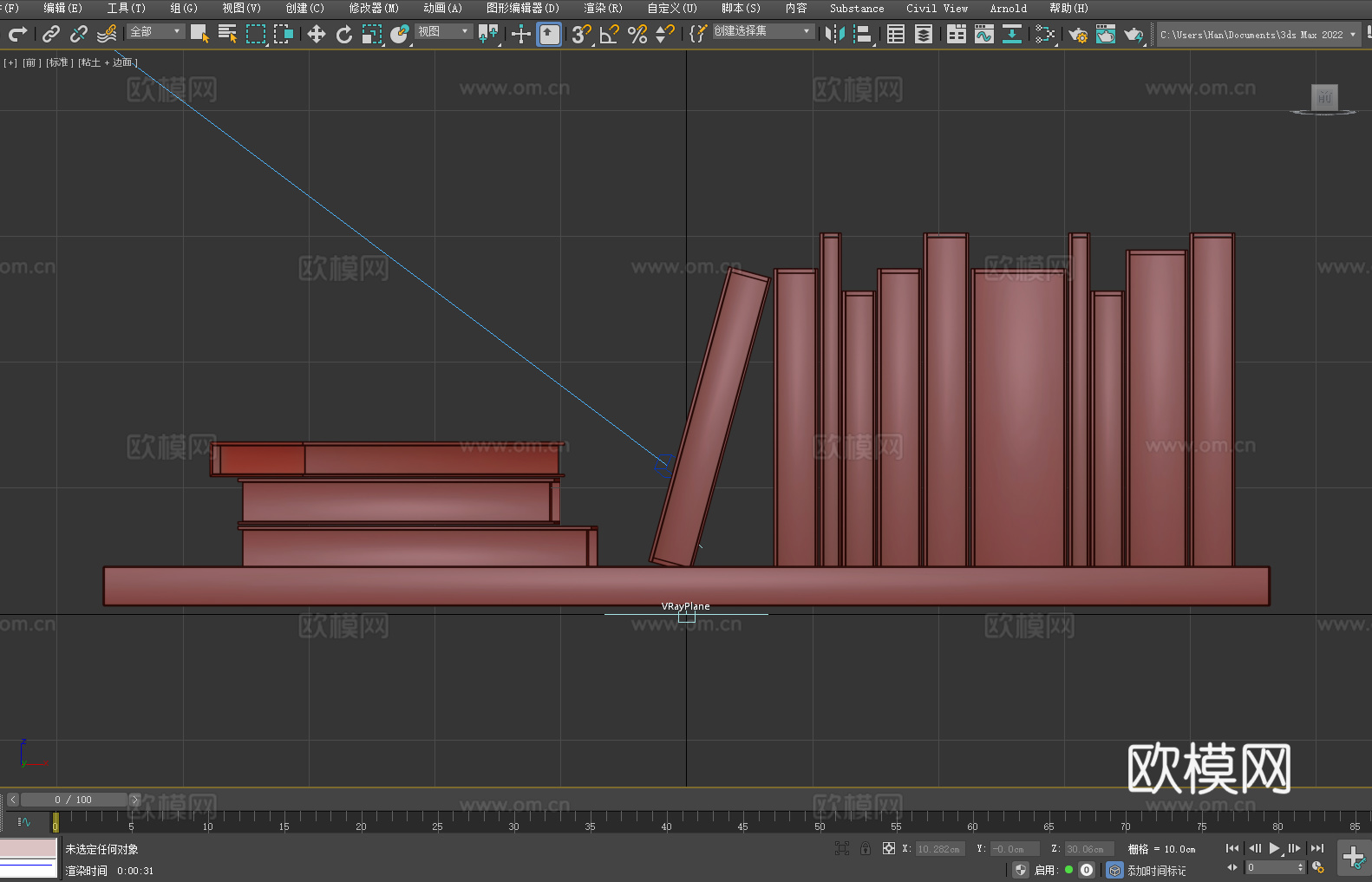
Task: Click Render Production teapot icon
Action: pyautogui.click(x=1134, y=34)
